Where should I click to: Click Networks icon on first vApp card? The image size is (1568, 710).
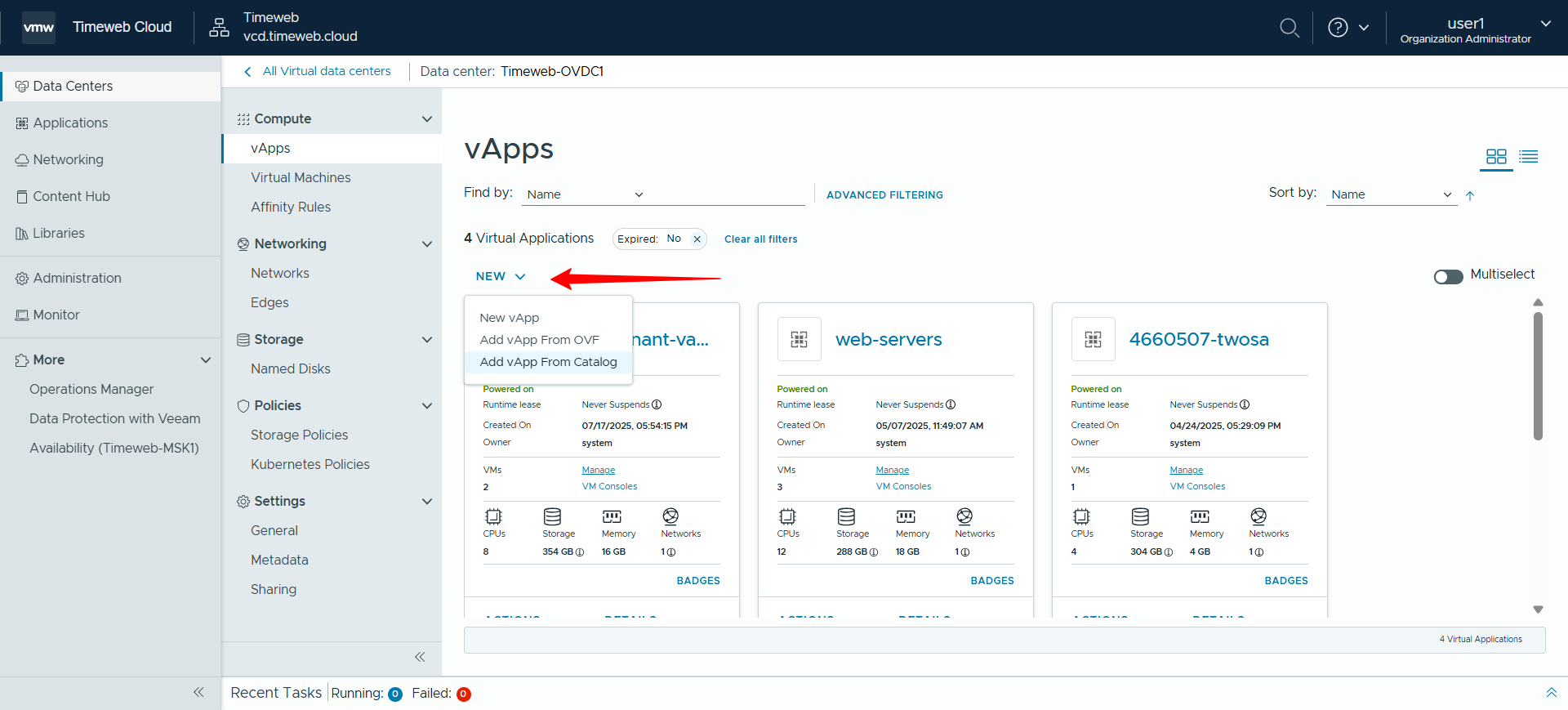click(670, 516)
